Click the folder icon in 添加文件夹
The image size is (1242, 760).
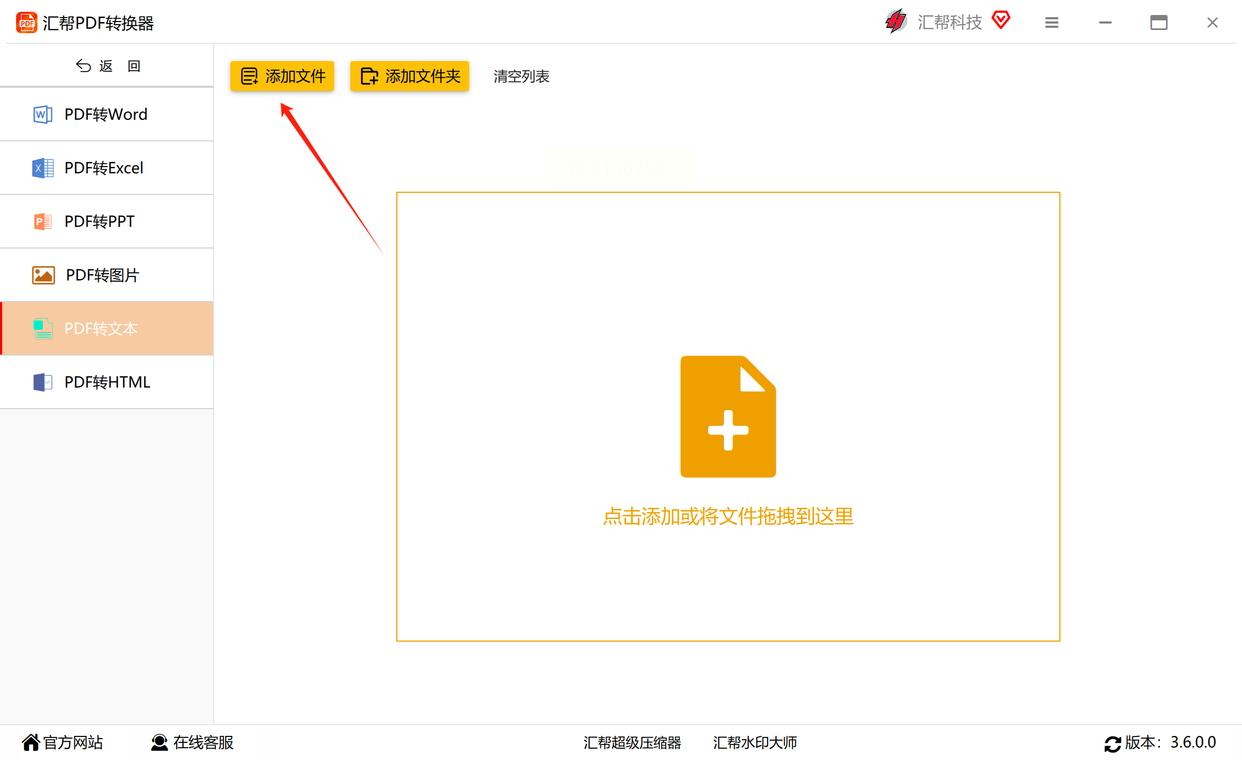click(370, 76)
